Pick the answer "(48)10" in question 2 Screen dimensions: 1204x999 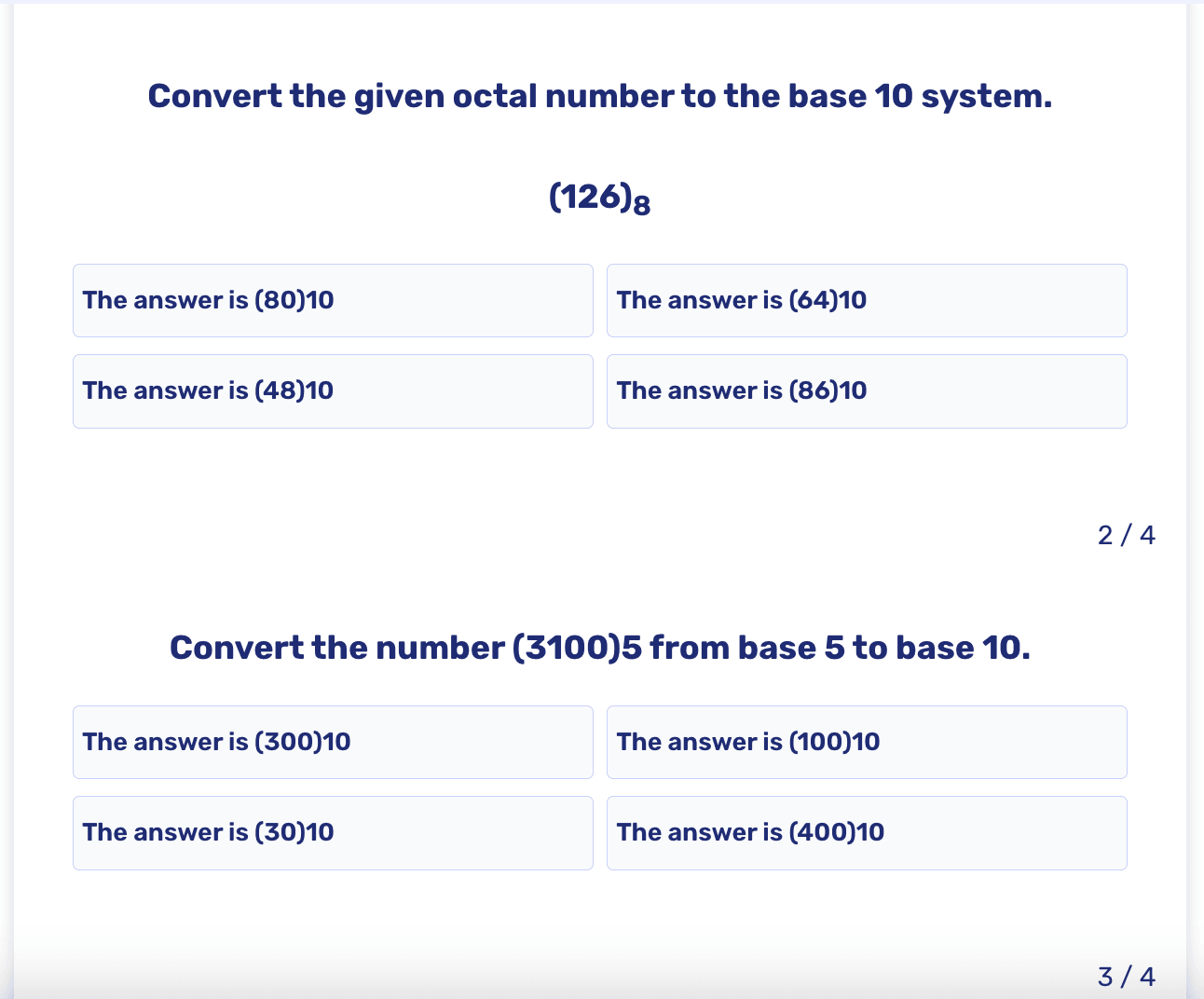pyautogui.click(x=333, y=390)
